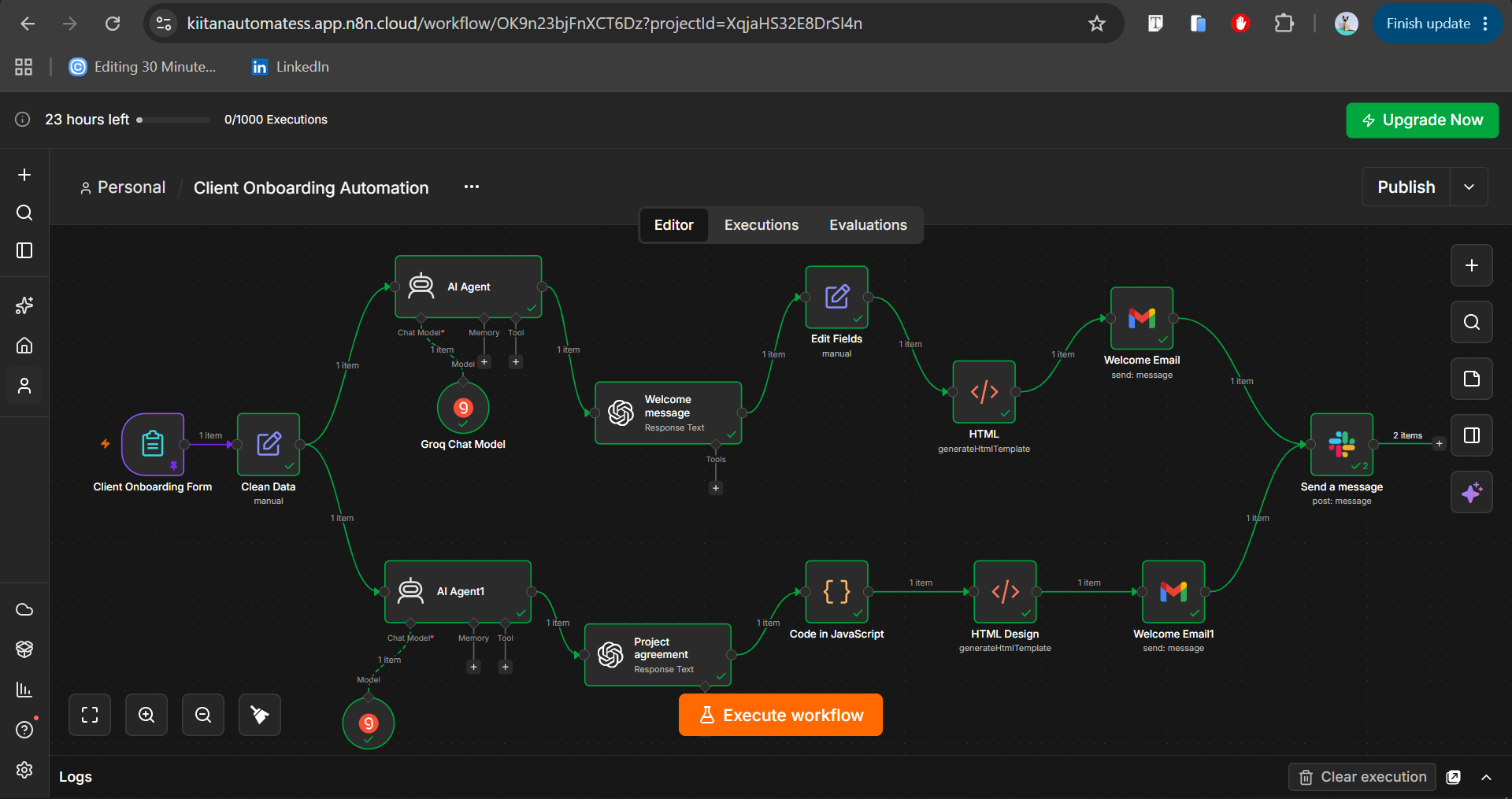Viewport: 1512px width, 799px height.
Task: Add a tool to AI Agent1
Action: click(x=506, y=667)
